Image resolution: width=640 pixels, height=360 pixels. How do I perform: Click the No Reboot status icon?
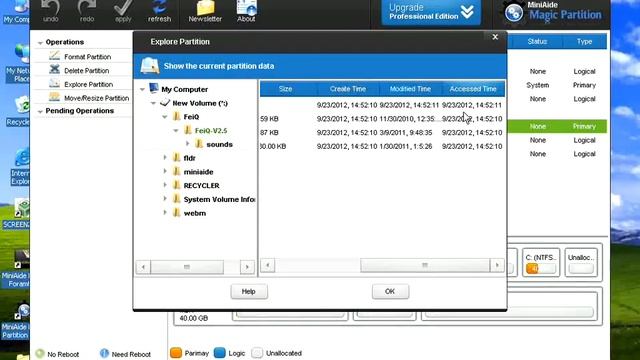click(x=40, y=353)
